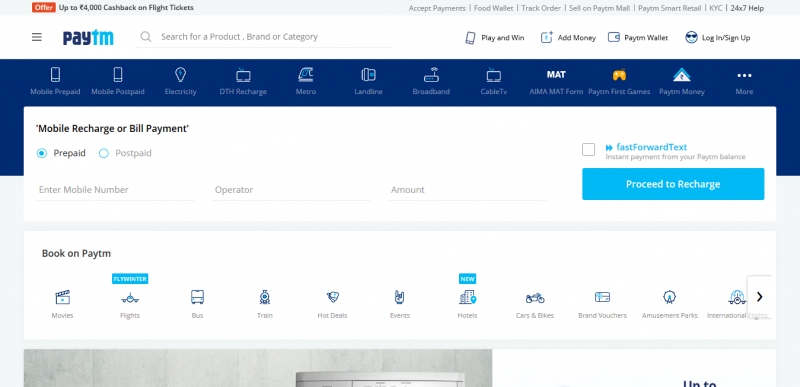Screen dimensions: 800x387
Task: Click the Log In avatar icon
Action: click(691, 37)
